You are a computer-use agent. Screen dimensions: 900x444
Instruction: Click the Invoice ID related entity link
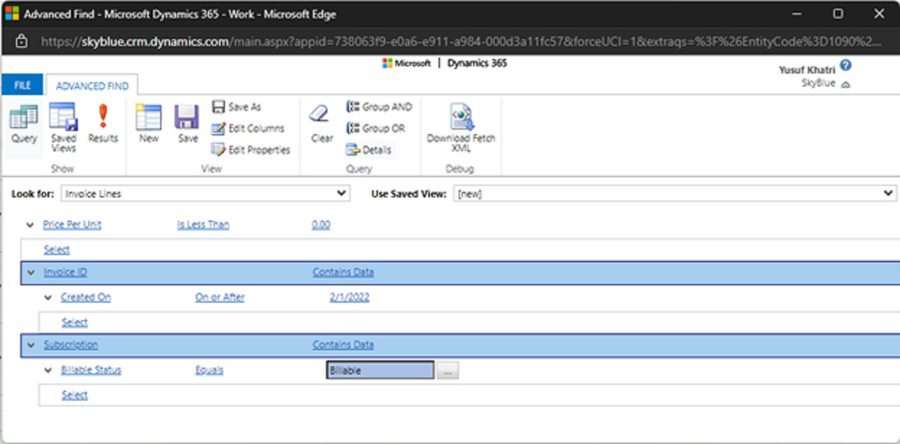(x=65, y=272)
